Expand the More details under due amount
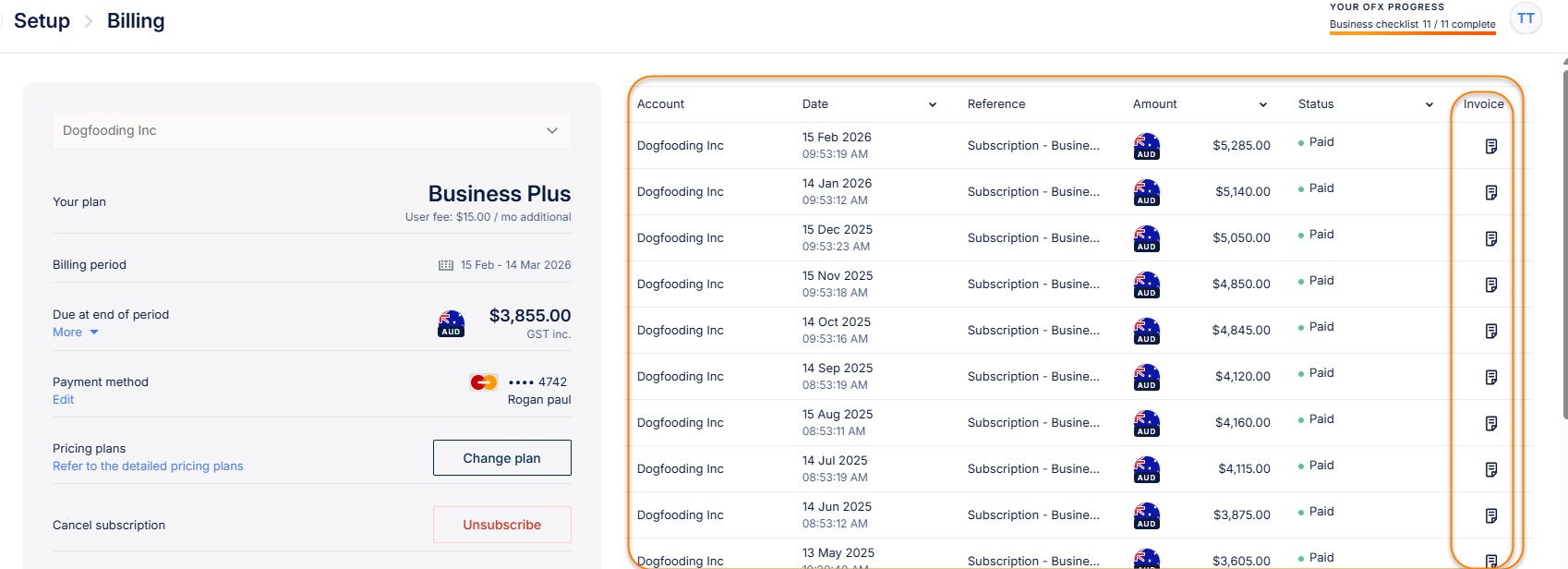The height and width of the screenshot is (569, 1568). click(x=75, y=333)
